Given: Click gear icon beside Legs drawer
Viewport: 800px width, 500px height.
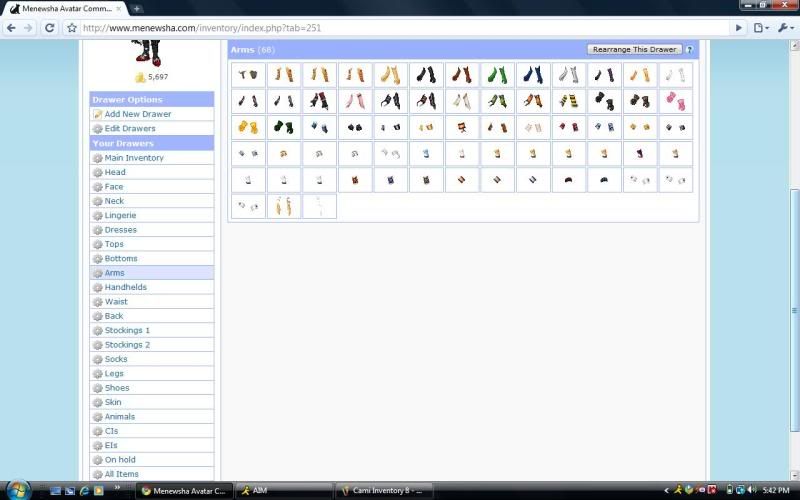Looking at the screenshot, I should click(x=97, y=373).
